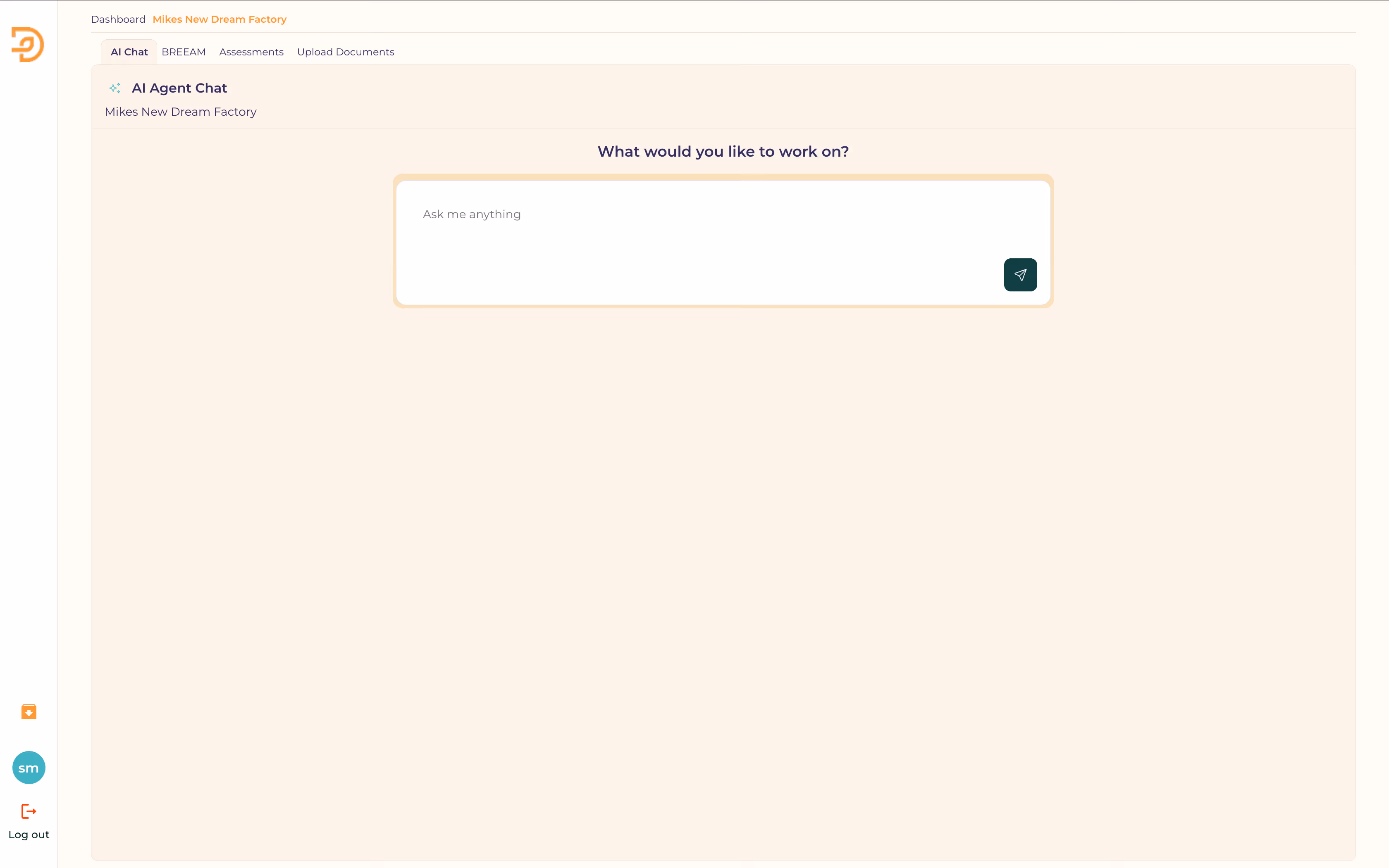Click the project name under chat heading
Image resolution: width=1389 pixels, height=868 pixels.
point(180,112)
